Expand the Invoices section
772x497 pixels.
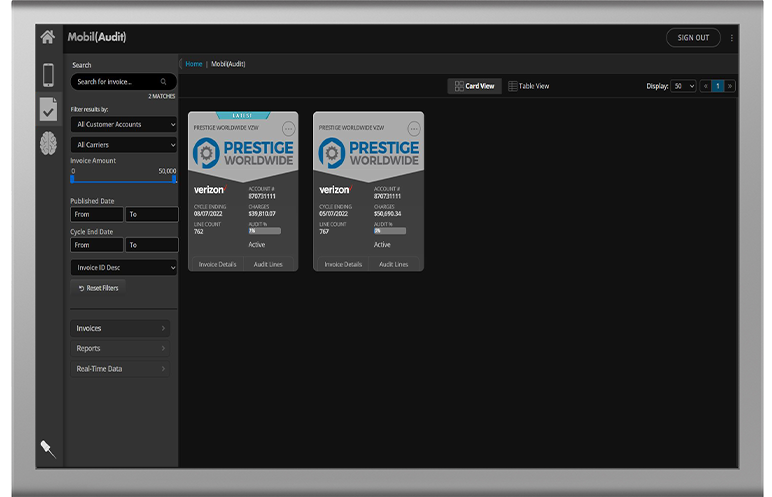[120, 329]
